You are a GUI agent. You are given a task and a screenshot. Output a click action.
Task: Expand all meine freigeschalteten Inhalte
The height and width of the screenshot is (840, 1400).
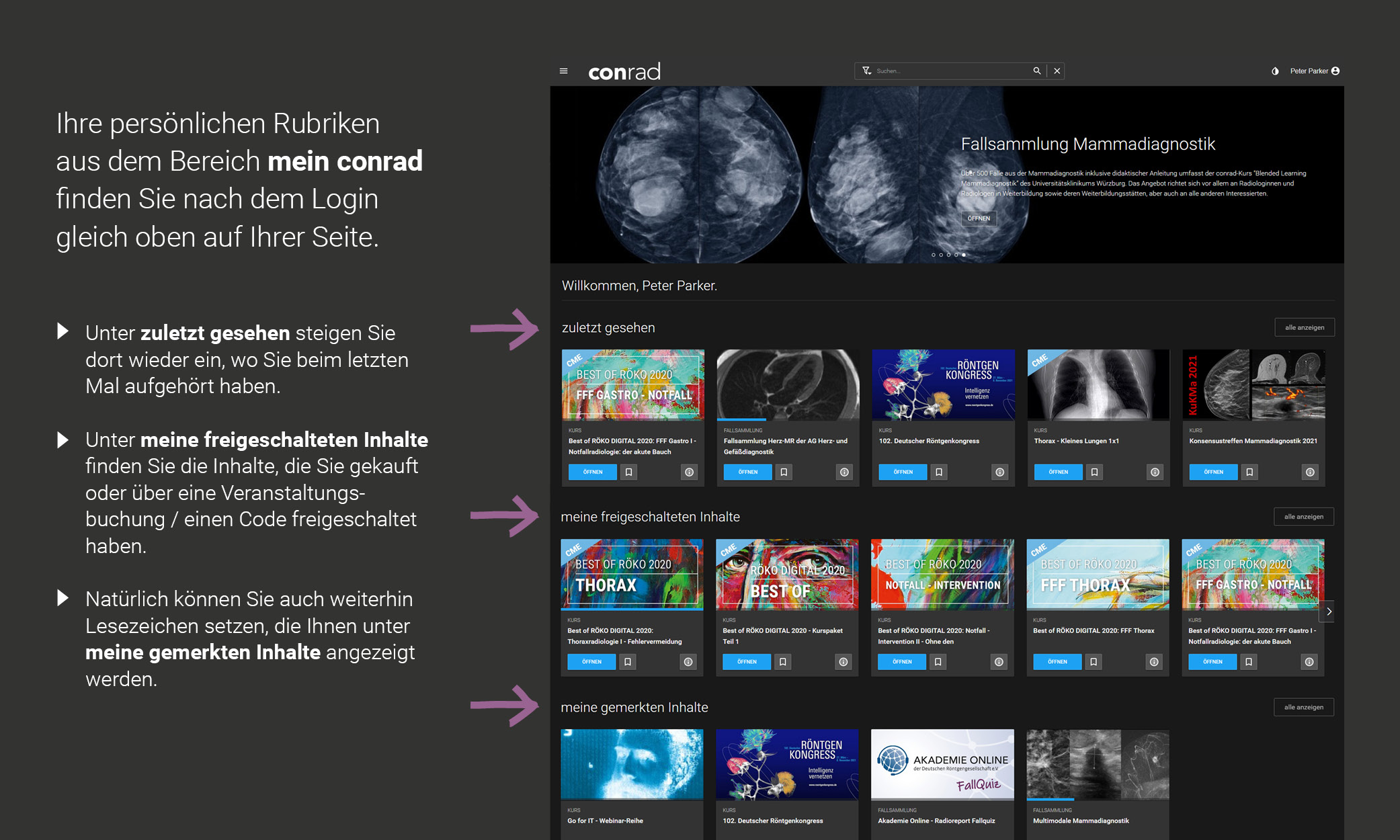click(1303, 517)
